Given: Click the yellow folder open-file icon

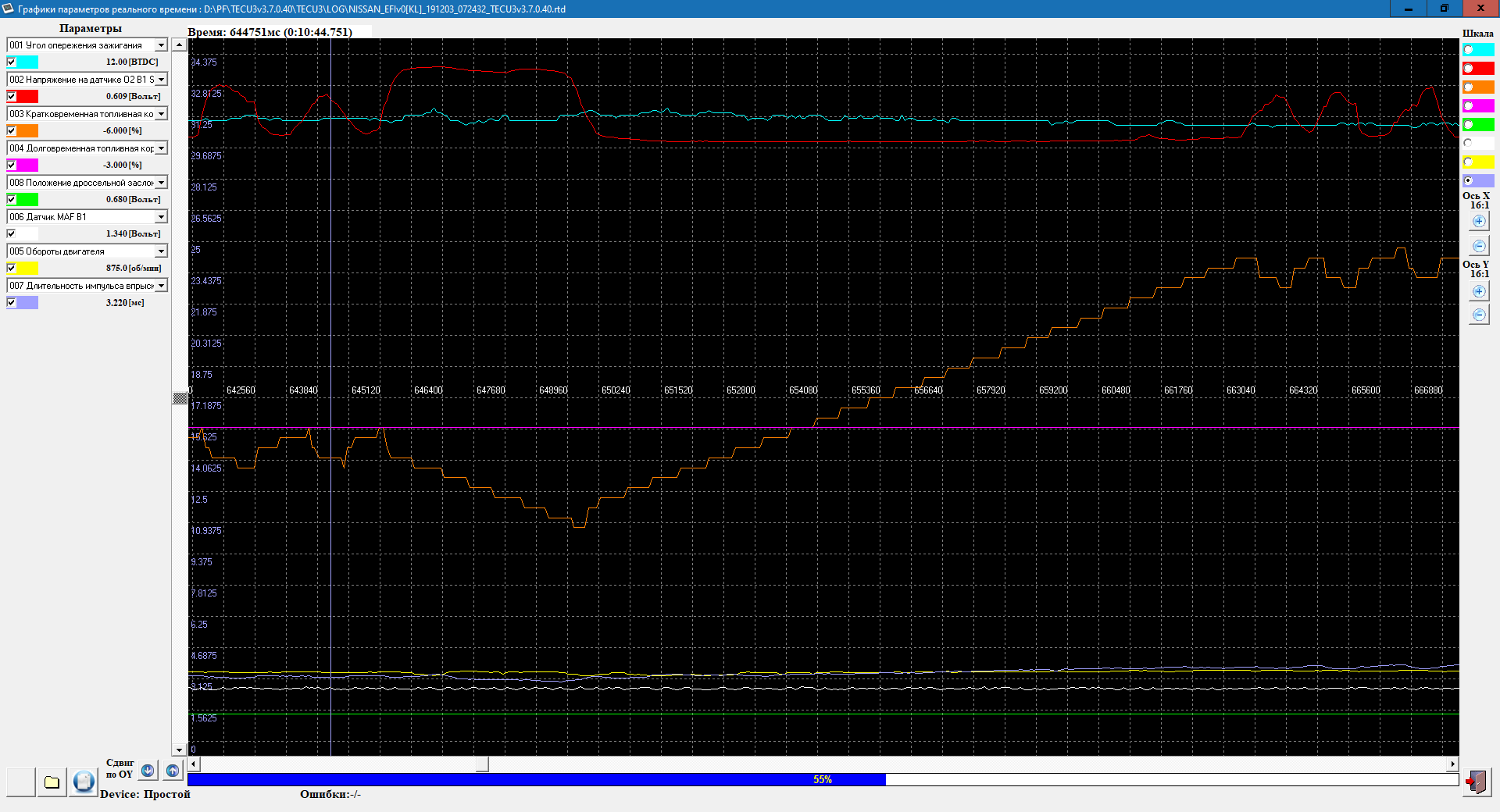Looking at the screenshot, I should (x=52, y=782).
